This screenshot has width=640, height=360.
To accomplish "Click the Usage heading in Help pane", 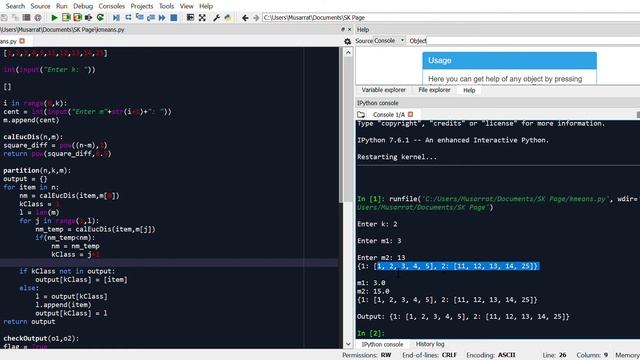I will [440, 60].
